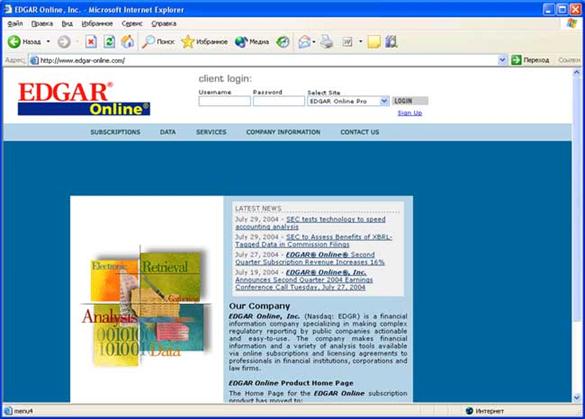Open the Сервис menu
585x419 pixels.
pos(132,24)
